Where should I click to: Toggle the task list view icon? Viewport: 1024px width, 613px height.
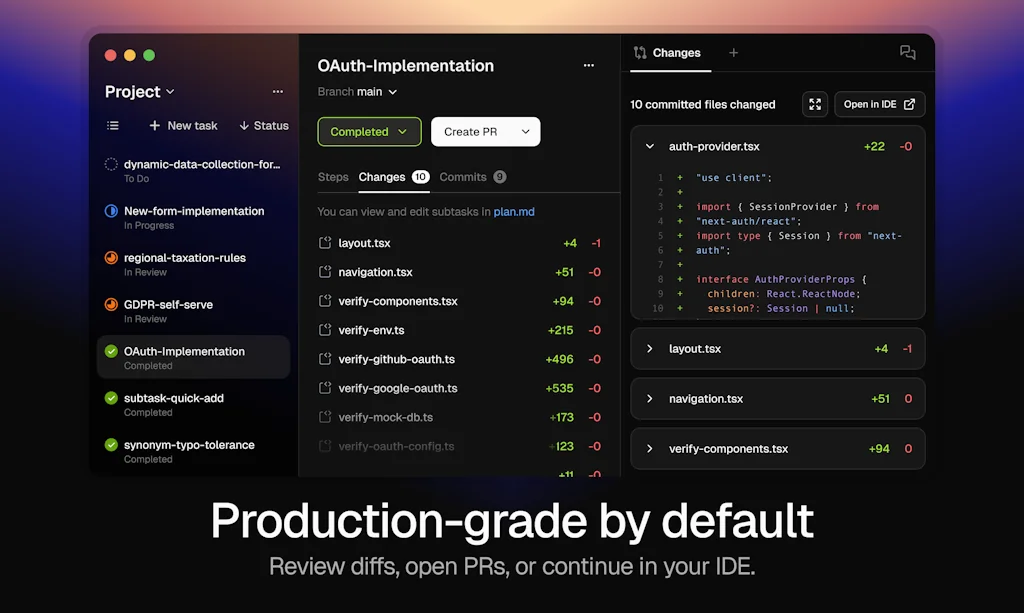[x=112, y=125]
